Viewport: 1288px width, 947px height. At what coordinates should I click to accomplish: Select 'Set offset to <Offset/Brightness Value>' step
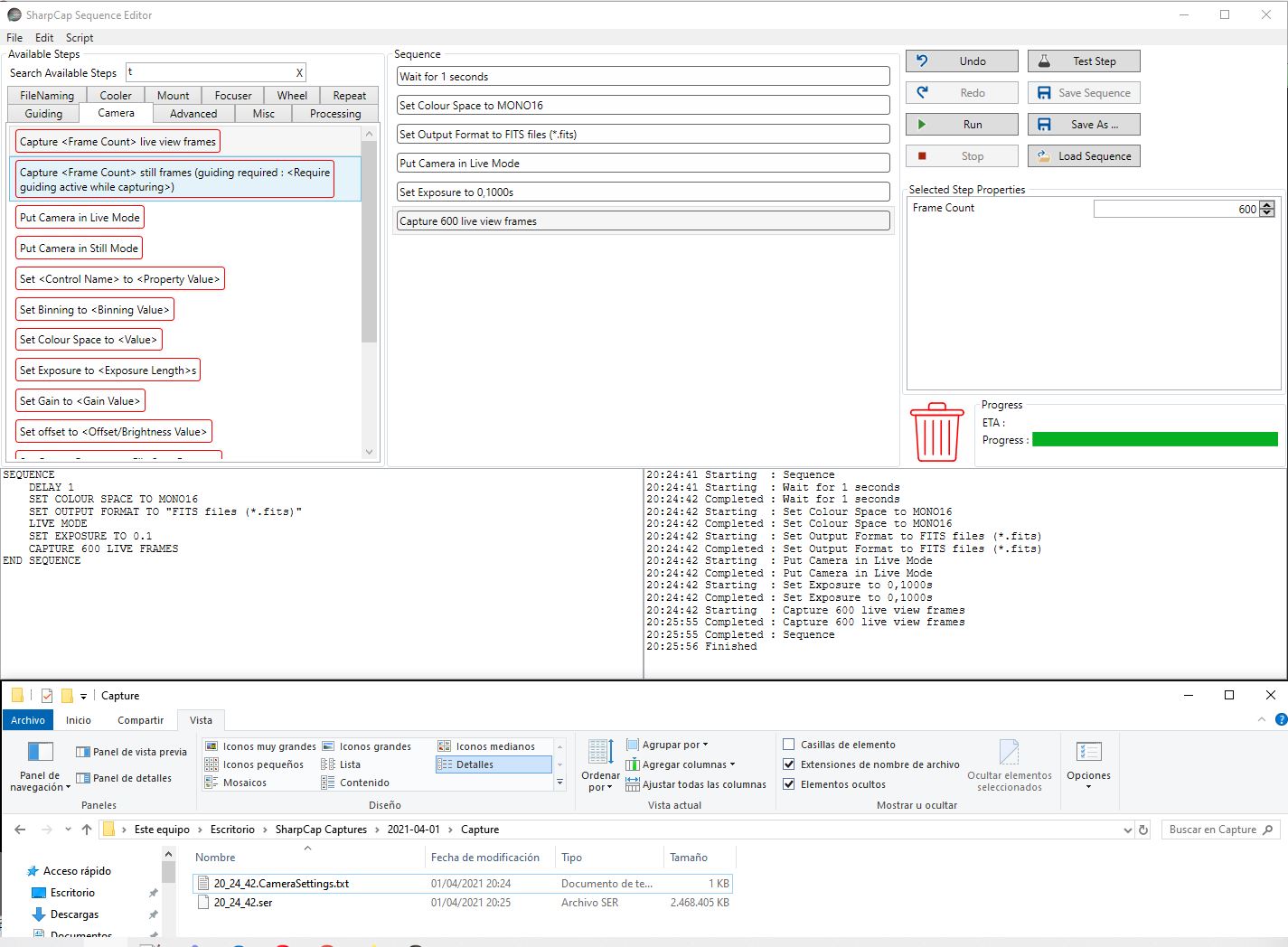tap(114, 432)
